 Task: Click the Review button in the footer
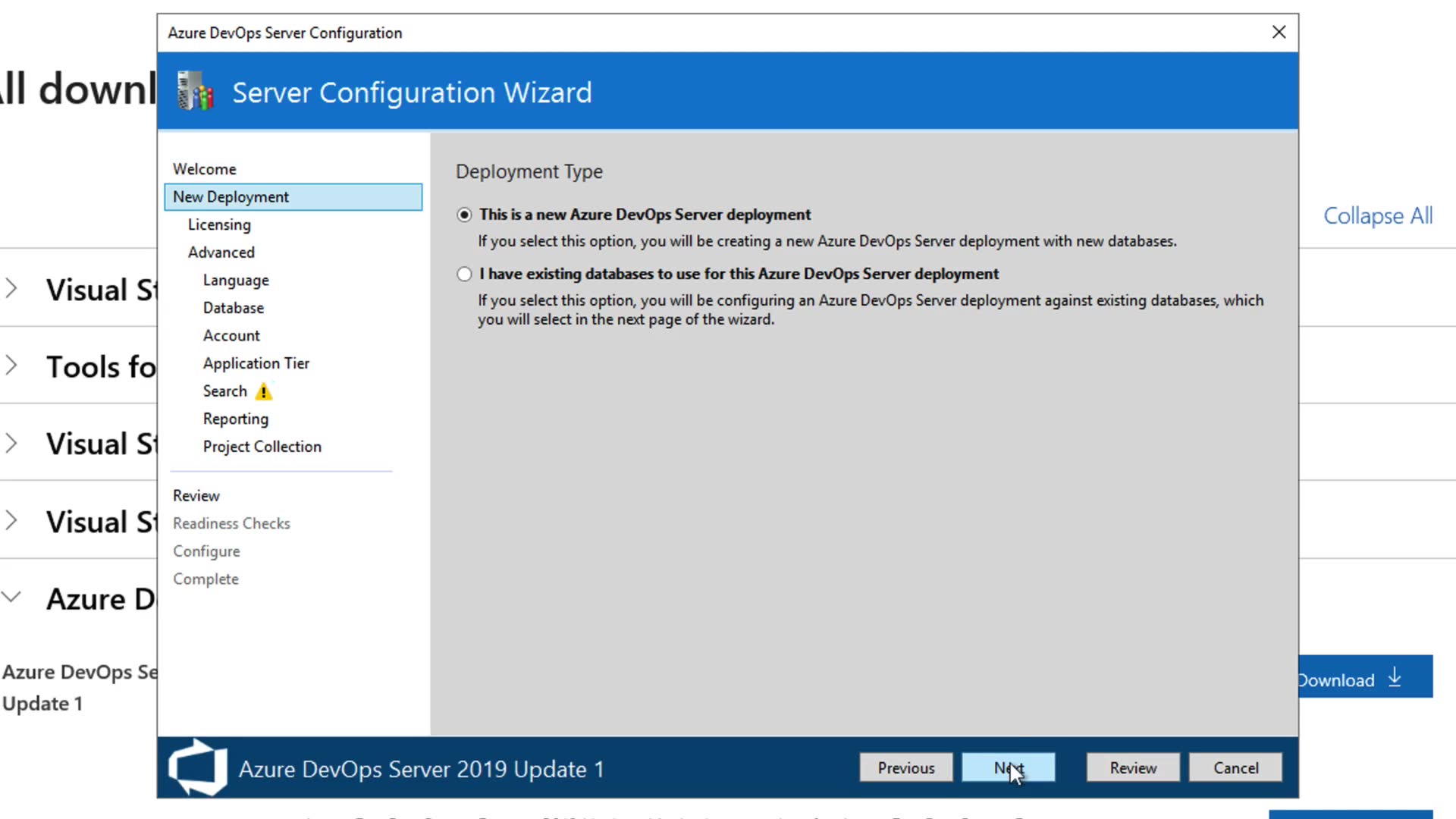[1133, 767]
